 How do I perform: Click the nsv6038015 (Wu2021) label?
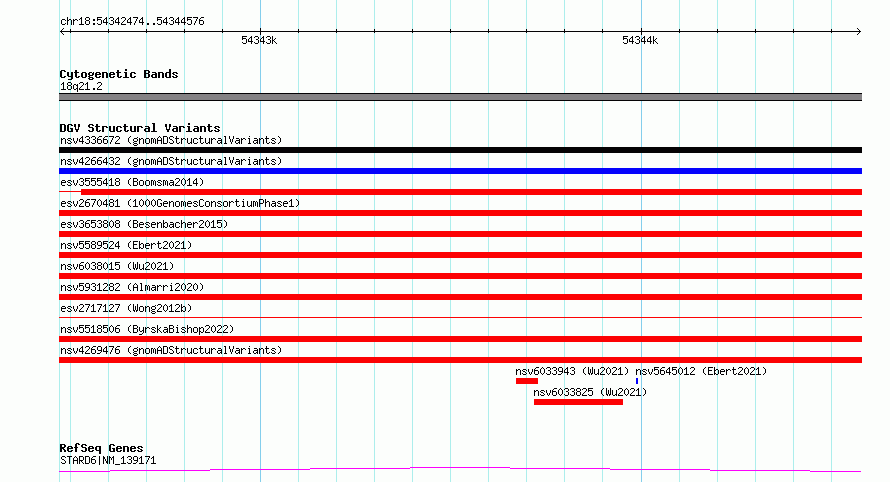(x=117, y=266)
